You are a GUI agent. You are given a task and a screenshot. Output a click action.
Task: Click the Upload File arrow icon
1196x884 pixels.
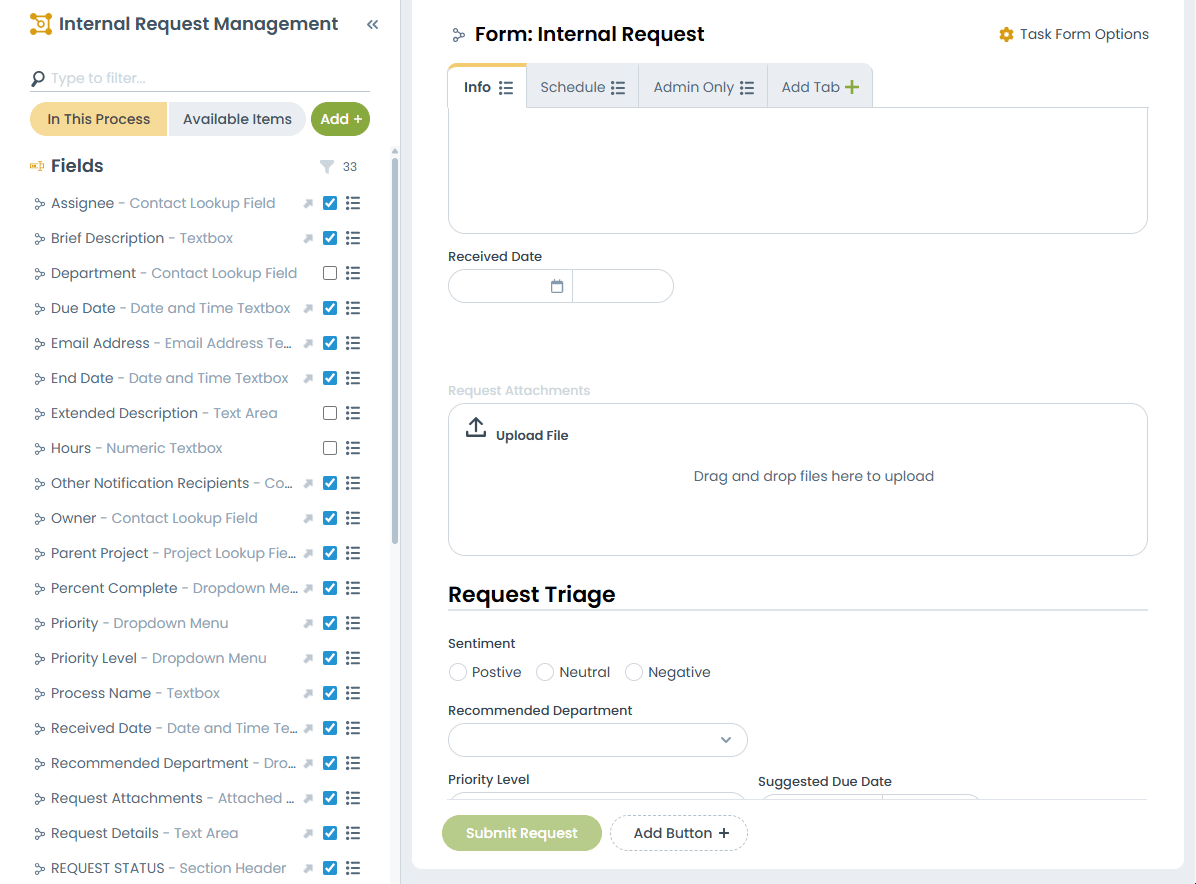click(x=476, y=427)
